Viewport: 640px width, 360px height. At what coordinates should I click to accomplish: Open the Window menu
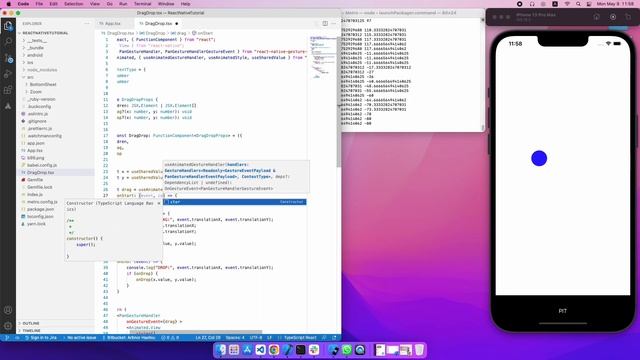(166, 4)
